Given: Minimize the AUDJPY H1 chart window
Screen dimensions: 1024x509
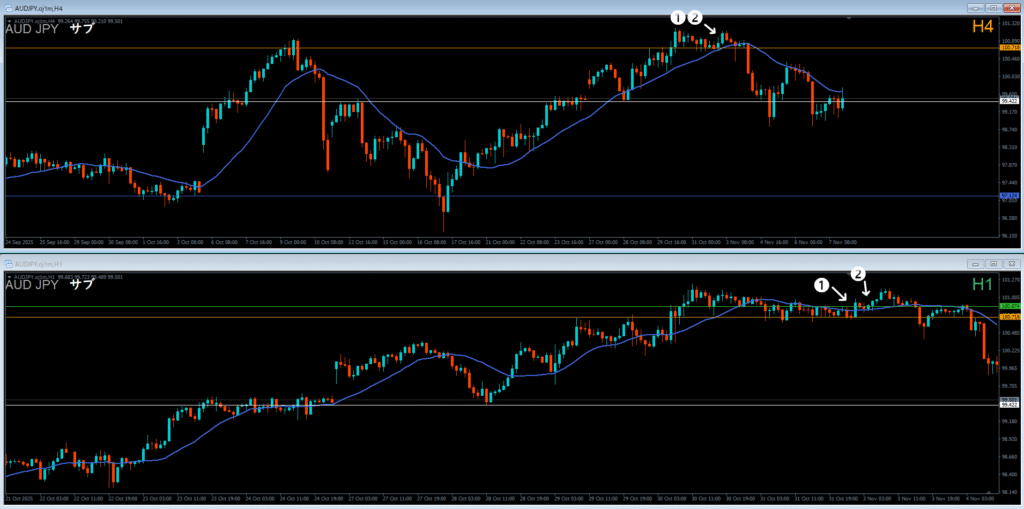Looking at the screenshot, I should tap(977, 264).
